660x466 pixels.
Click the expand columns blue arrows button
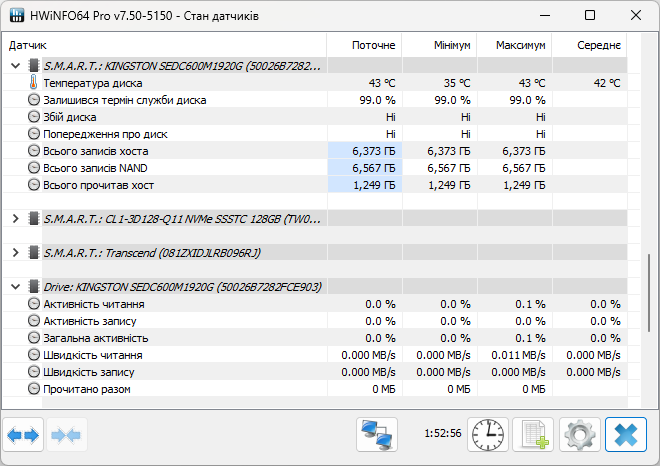click(23, 434)
